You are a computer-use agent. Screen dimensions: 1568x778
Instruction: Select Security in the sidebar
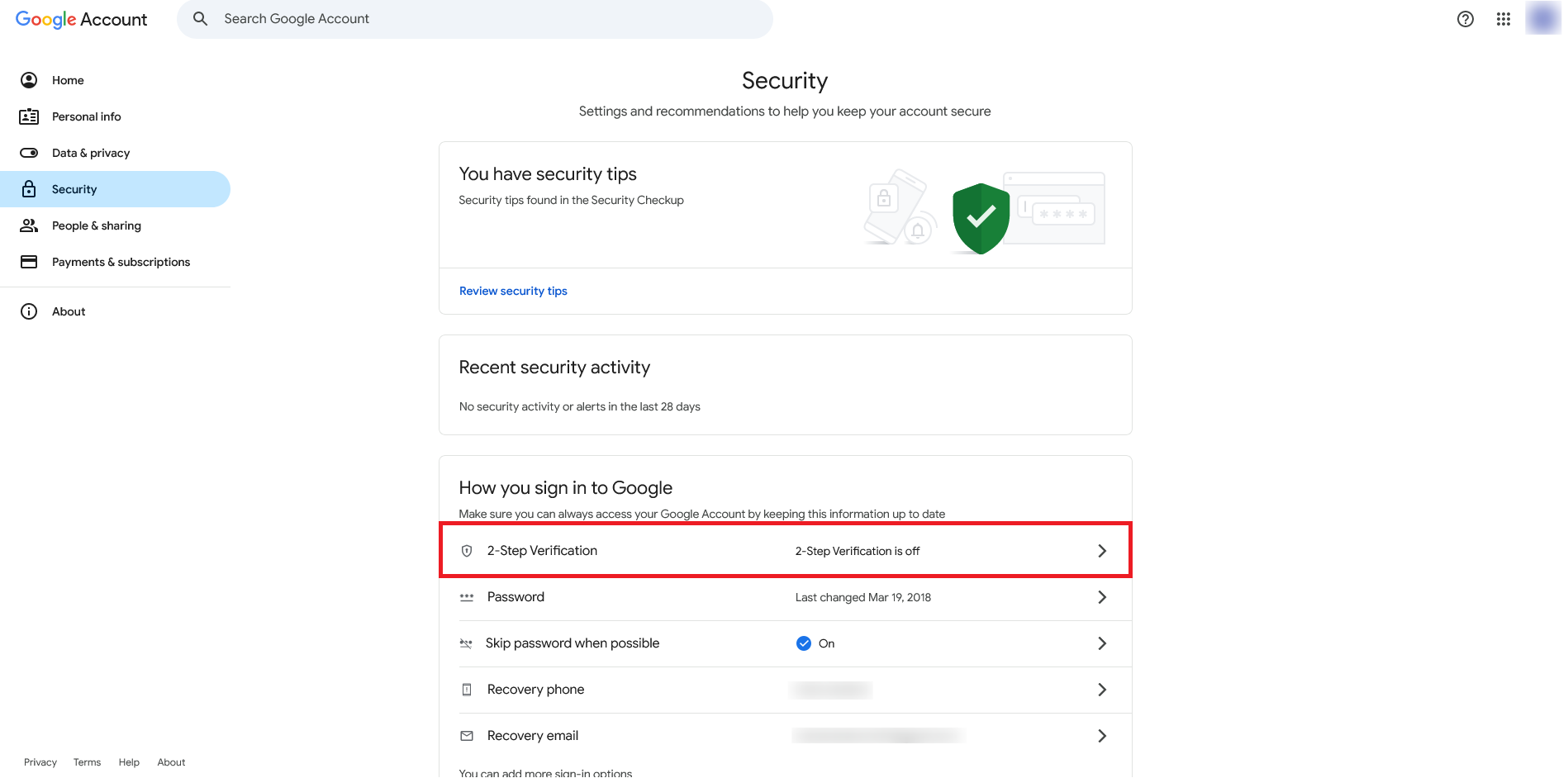[x=74, y=189]
